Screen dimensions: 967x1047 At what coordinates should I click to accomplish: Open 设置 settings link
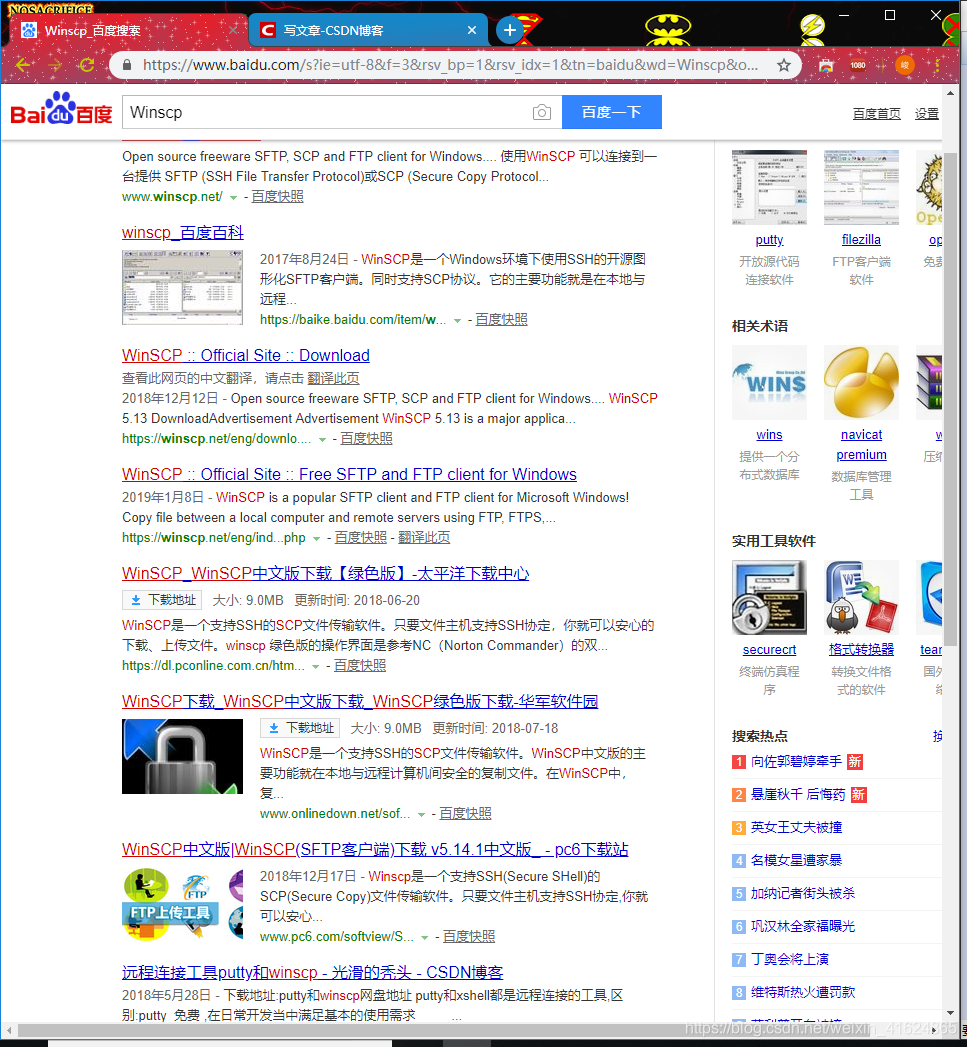click(x=926, y=114)
